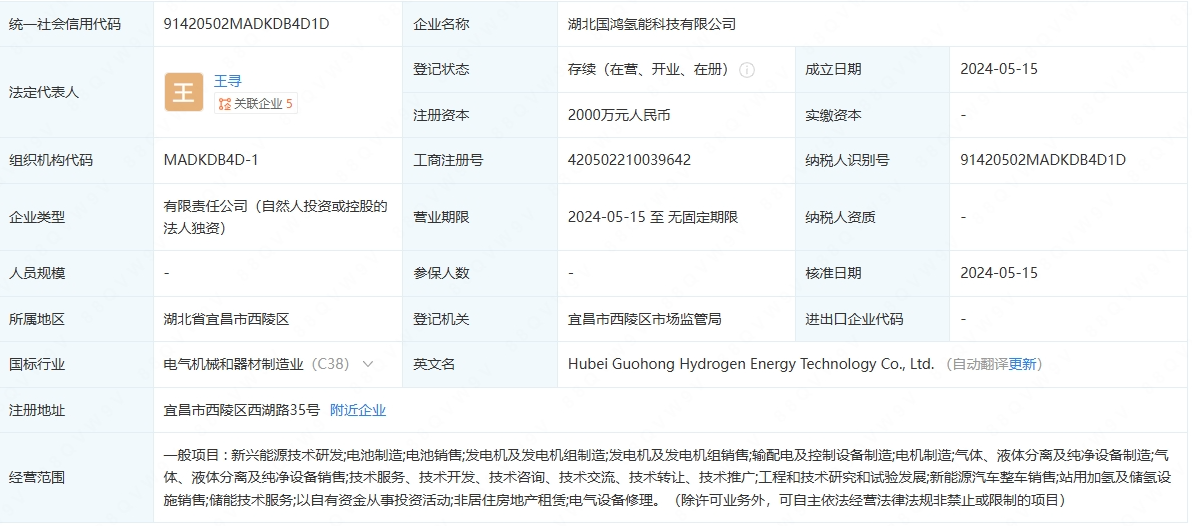This screenshot has height=526, width=1192.
Task: Expand the 电气机械和器材制造业 industry chevron
Action: [367, 364]
